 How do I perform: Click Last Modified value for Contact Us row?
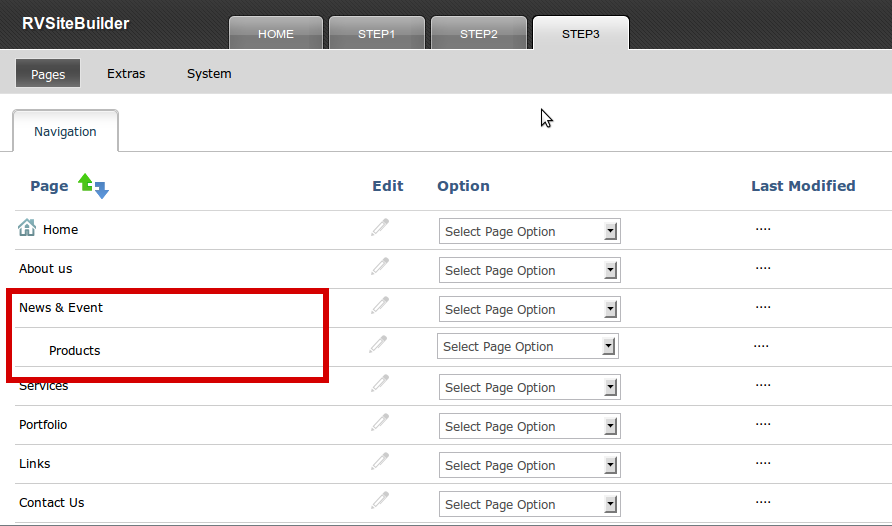[x=763, y=502]
